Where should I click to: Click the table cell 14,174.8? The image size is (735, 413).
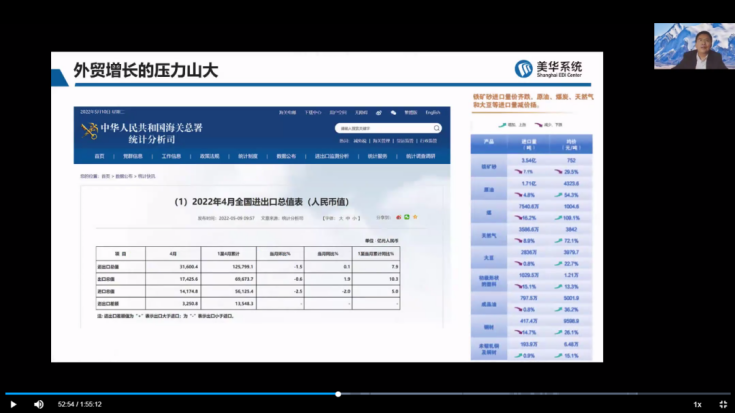[189, 291]
